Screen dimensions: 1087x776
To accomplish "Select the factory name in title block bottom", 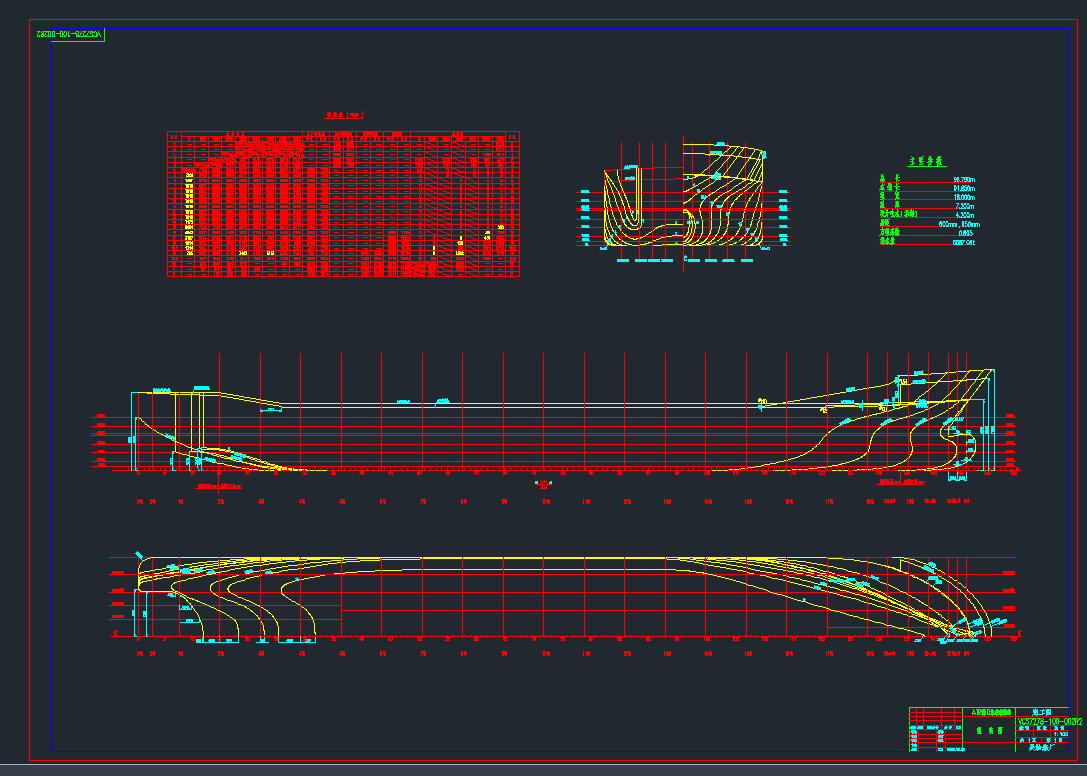I will coord(1042,747).
